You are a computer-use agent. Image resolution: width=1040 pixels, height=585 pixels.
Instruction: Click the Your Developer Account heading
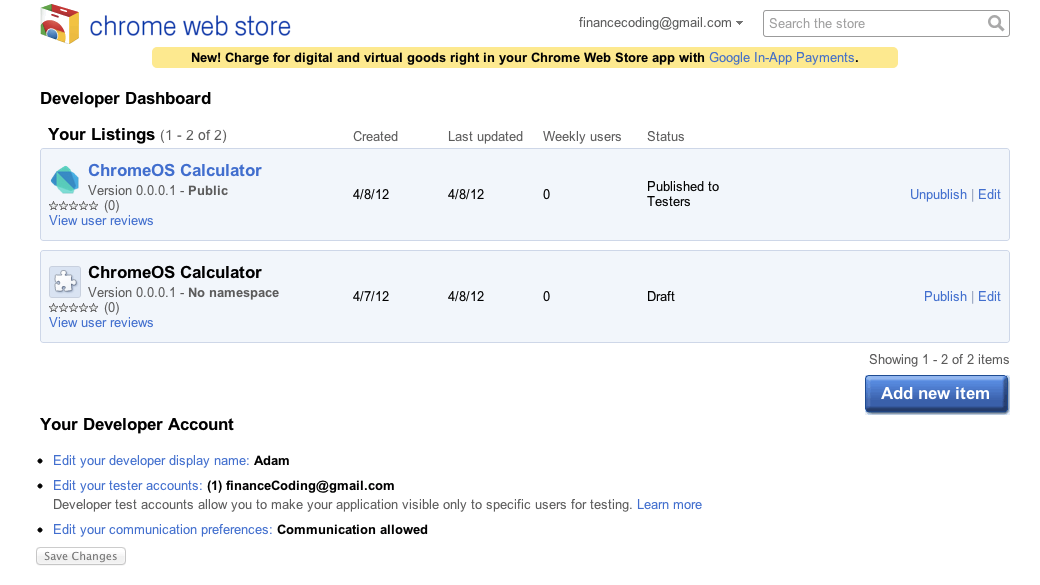click(x=137, y=424)
